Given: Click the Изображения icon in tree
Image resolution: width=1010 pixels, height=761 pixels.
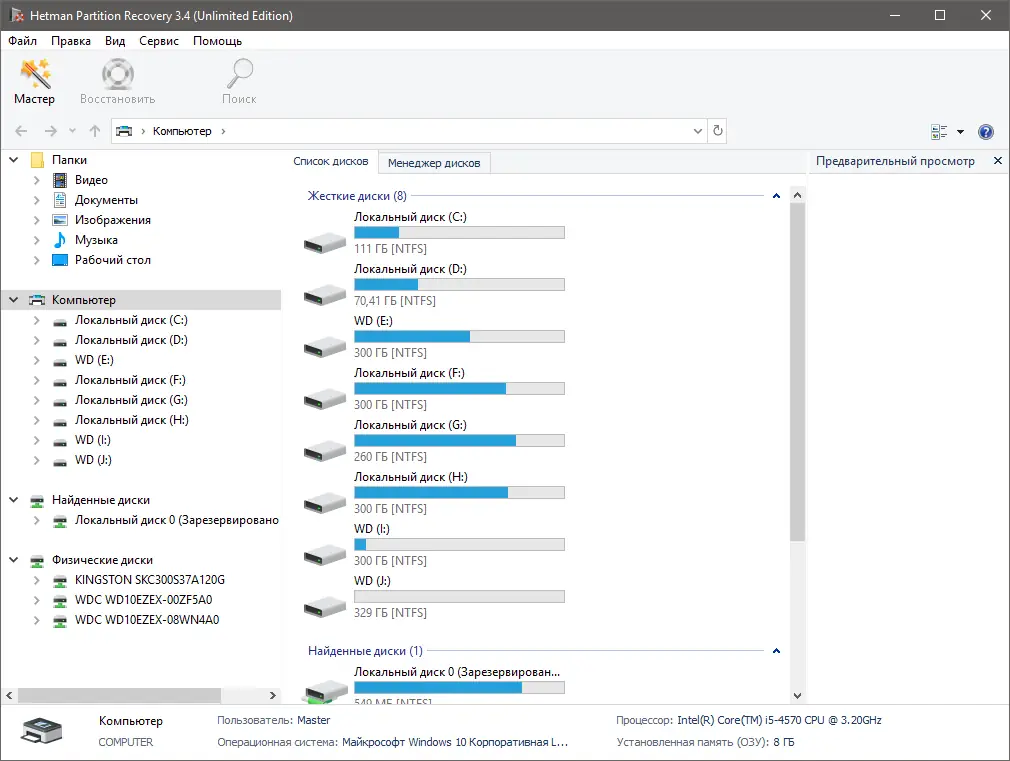Looking at the screenshot, I should pyautogui.click(x=60, y=220).
